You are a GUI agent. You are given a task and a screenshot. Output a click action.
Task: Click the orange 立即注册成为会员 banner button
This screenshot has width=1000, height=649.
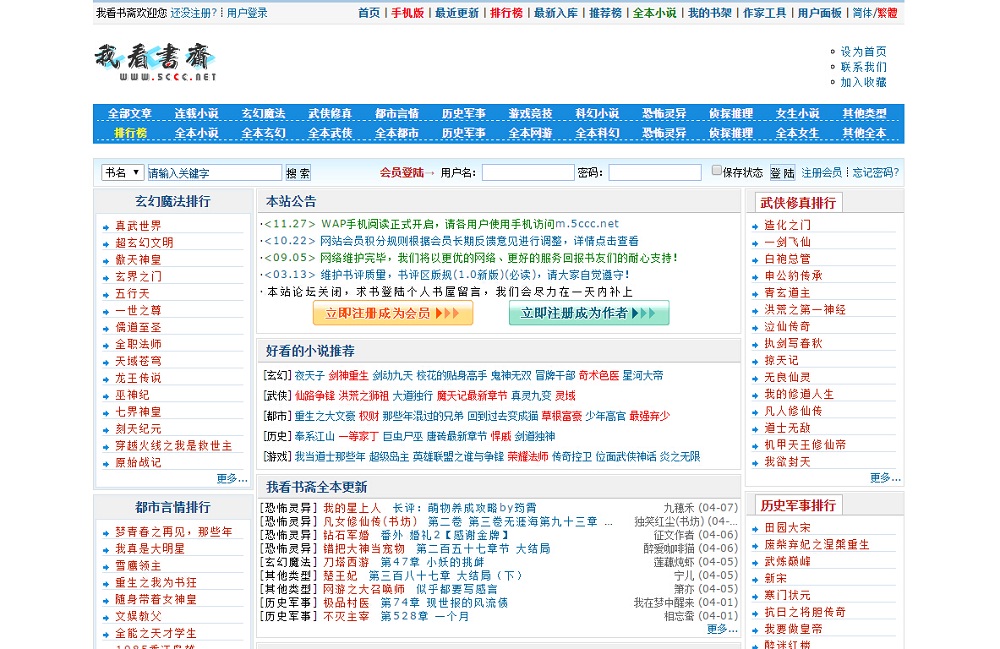[x=393, y=314]
